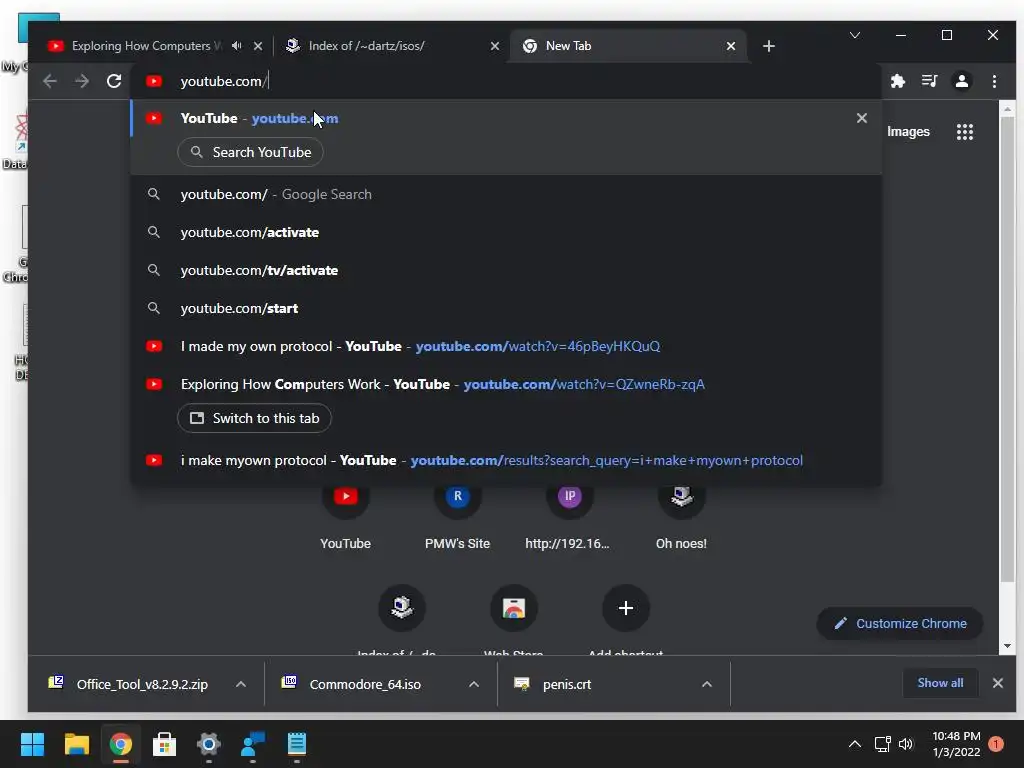This screenshot has width=1024, height=768.
Task: Open a new tab with plus button
Action: (769, 46)
